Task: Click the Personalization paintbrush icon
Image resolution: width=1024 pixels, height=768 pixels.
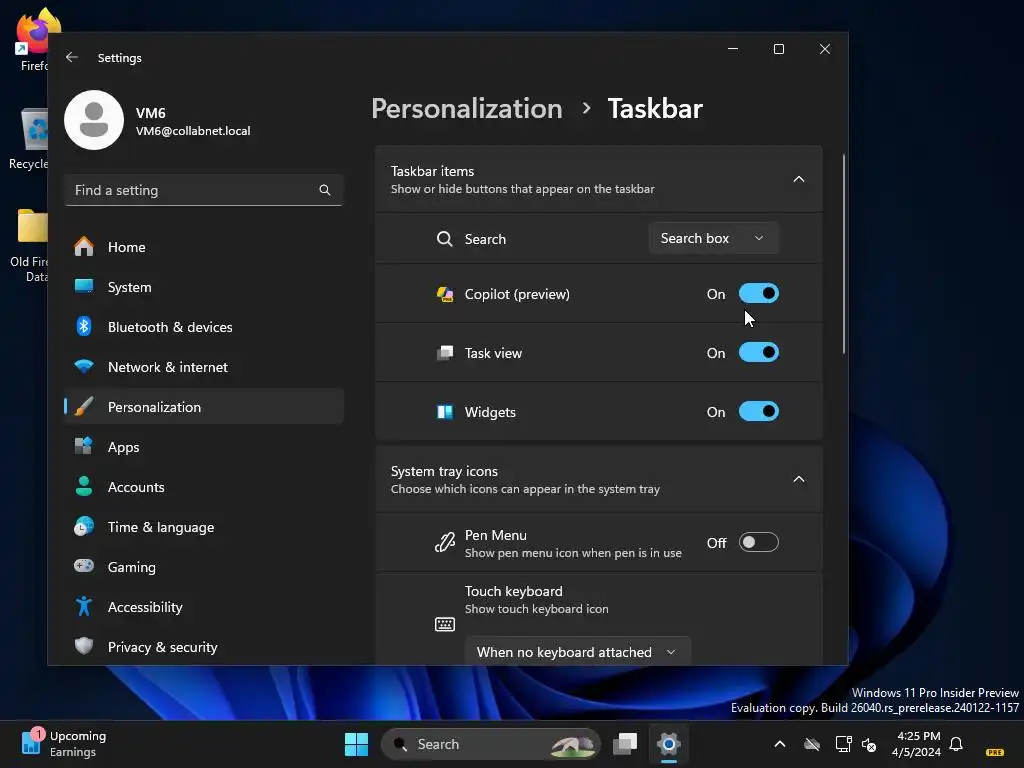Action: tap(84, 407)
